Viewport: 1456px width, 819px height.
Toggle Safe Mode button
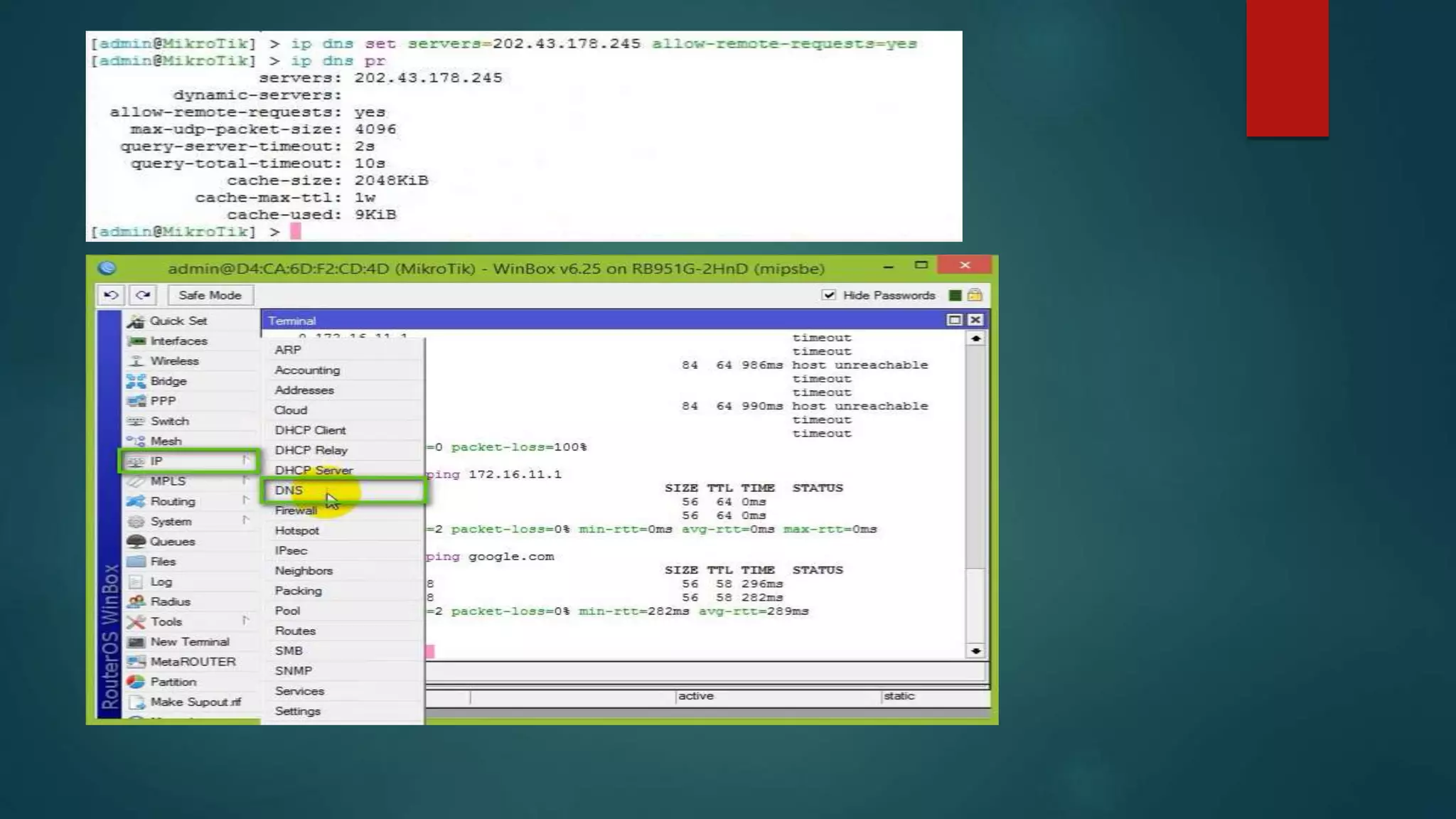pyautogui.click(x=210, y=295)
